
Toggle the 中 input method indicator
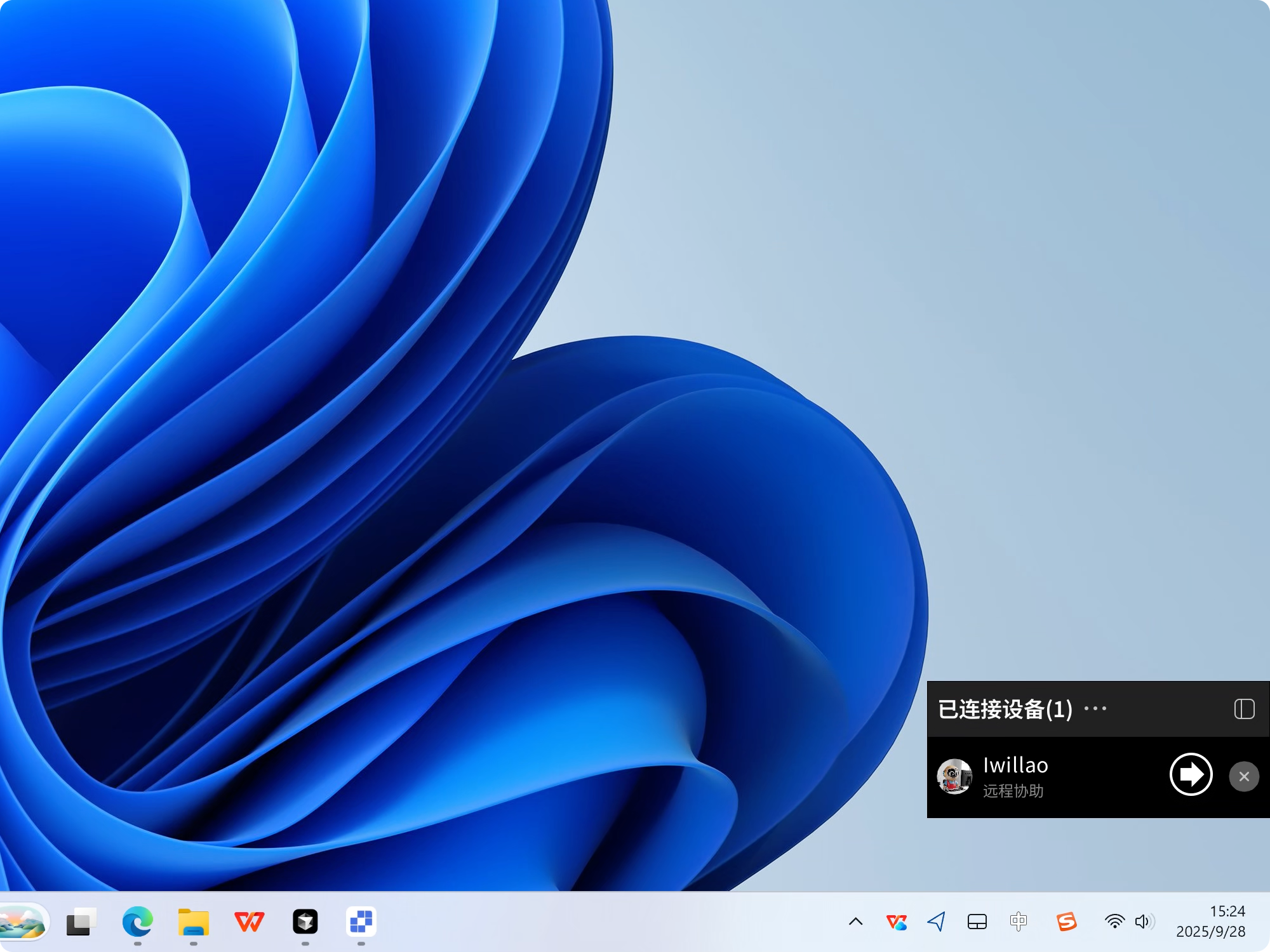[1019, 922]
